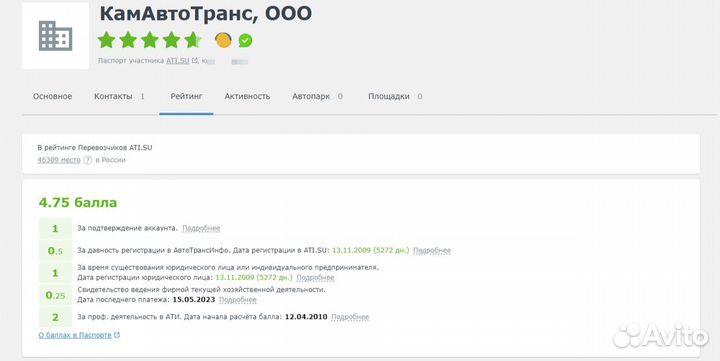
Task: Open the О баллах в Паспорте link
Action: point(75,335)
